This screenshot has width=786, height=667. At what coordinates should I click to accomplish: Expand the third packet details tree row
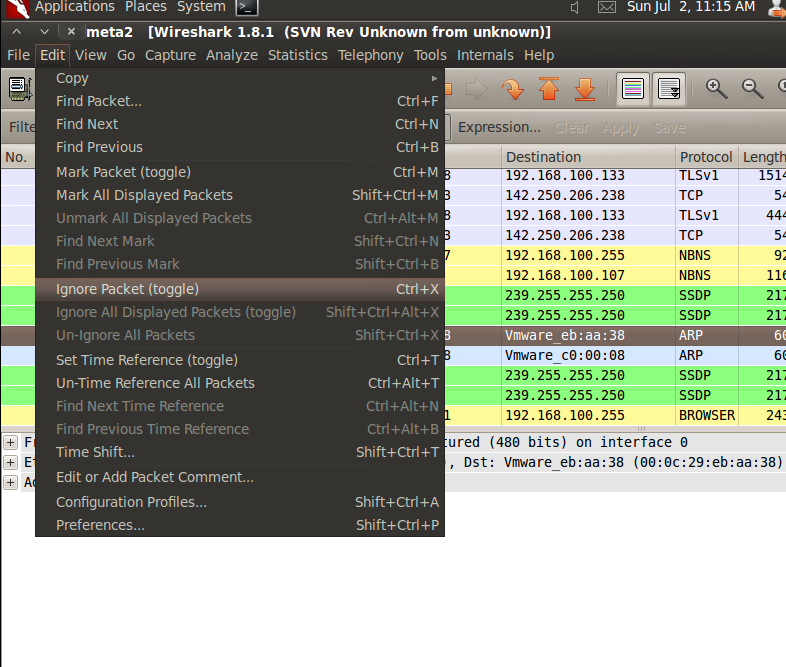pos(11,483)
